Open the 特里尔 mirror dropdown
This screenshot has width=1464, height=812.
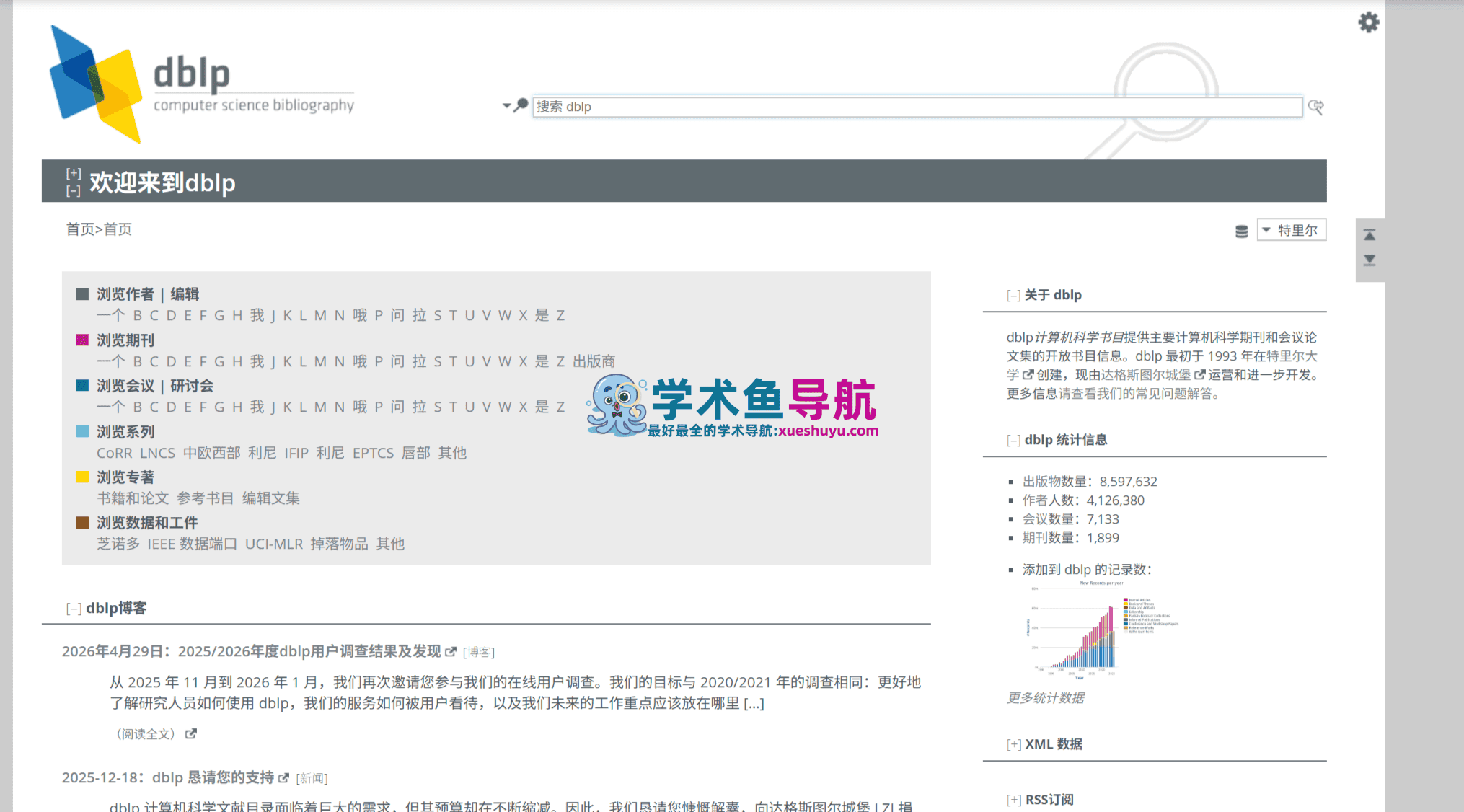pyautogui.click(x=1292, y=230)
